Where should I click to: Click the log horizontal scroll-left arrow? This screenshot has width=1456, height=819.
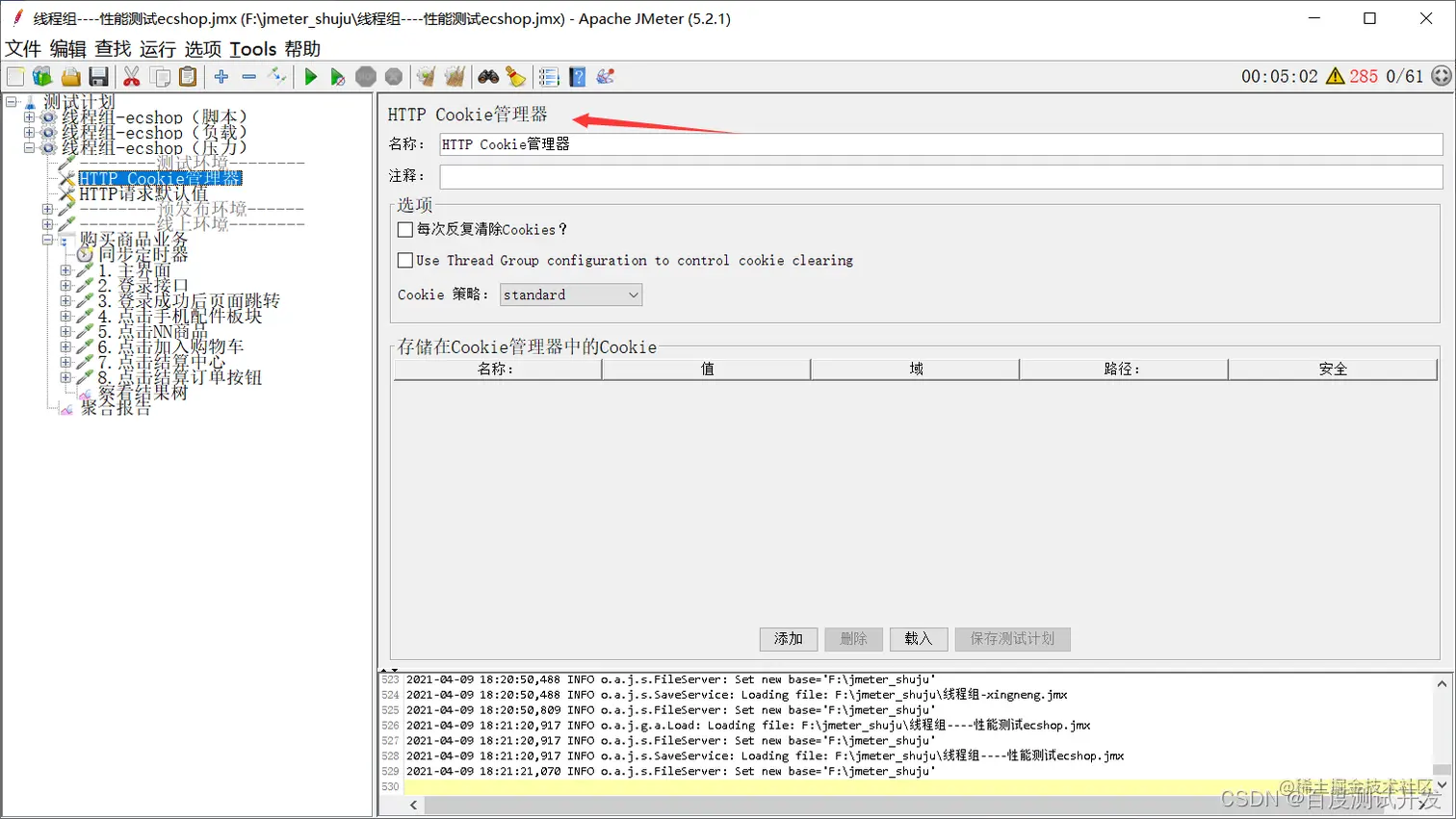point(414,806)
